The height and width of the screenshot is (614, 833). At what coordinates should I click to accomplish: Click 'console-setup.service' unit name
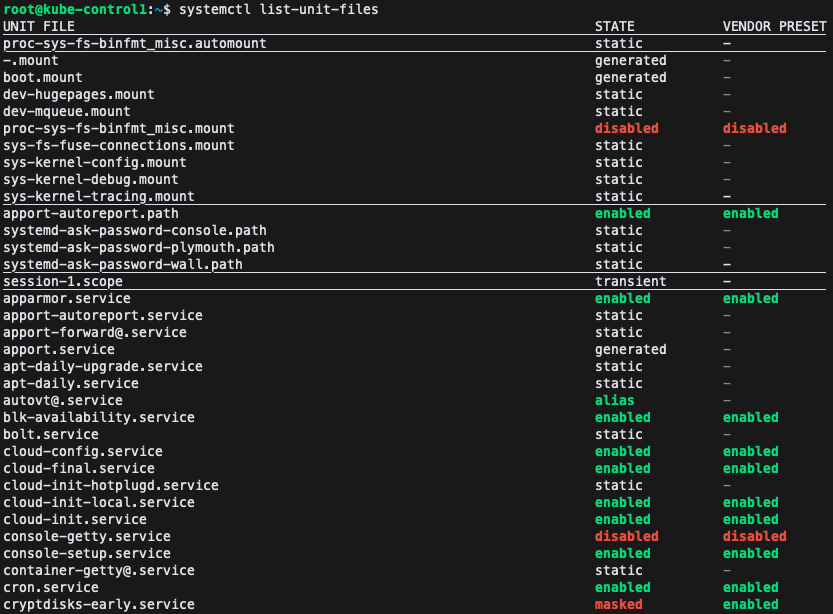point(87,553)
